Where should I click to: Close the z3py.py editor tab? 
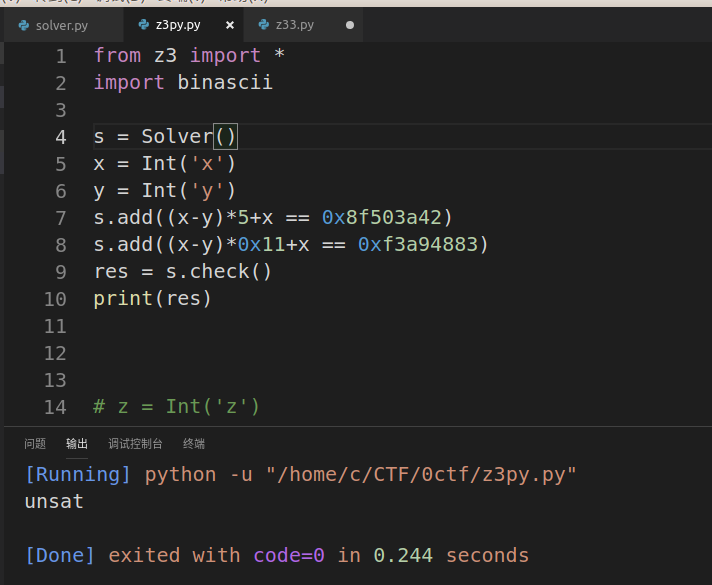[x=229, y=25]
